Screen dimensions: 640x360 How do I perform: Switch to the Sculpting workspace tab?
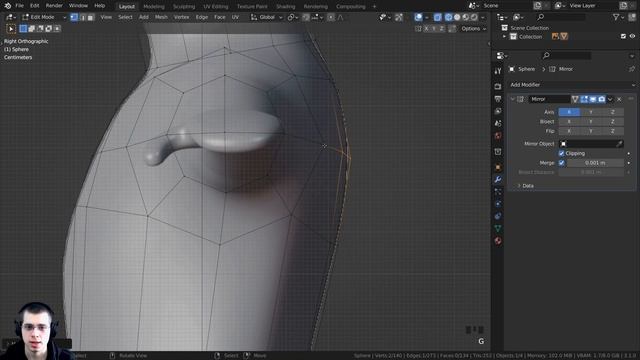pos(184,7)
